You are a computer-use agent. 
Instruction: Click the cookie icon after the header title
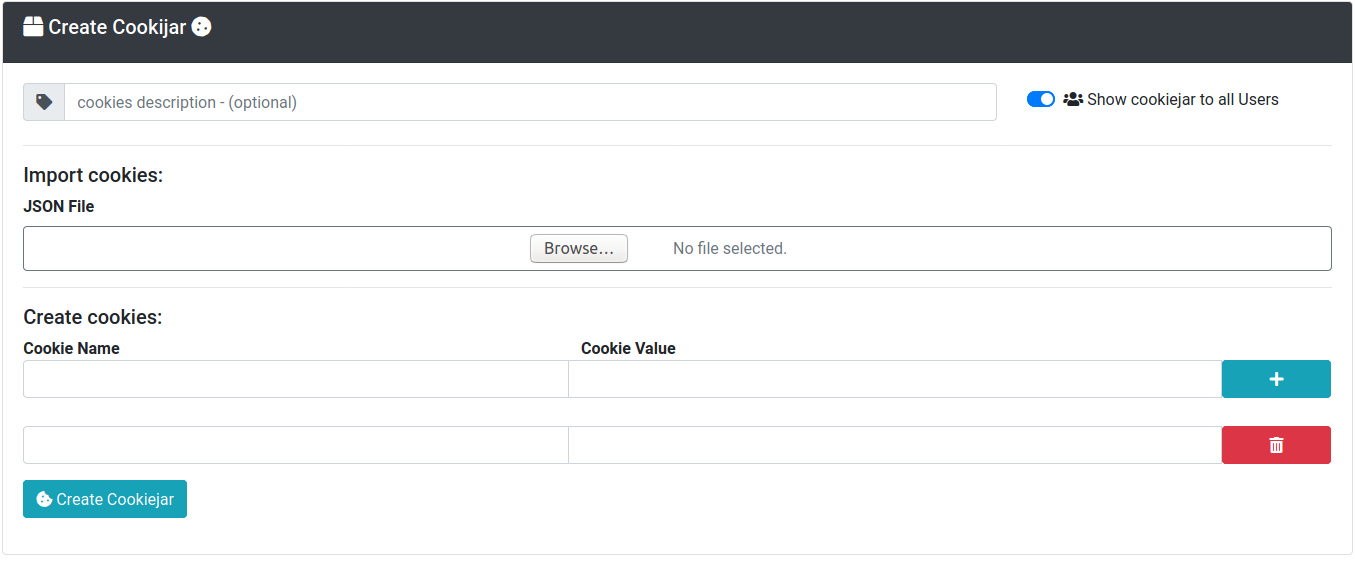pos(201,27)
